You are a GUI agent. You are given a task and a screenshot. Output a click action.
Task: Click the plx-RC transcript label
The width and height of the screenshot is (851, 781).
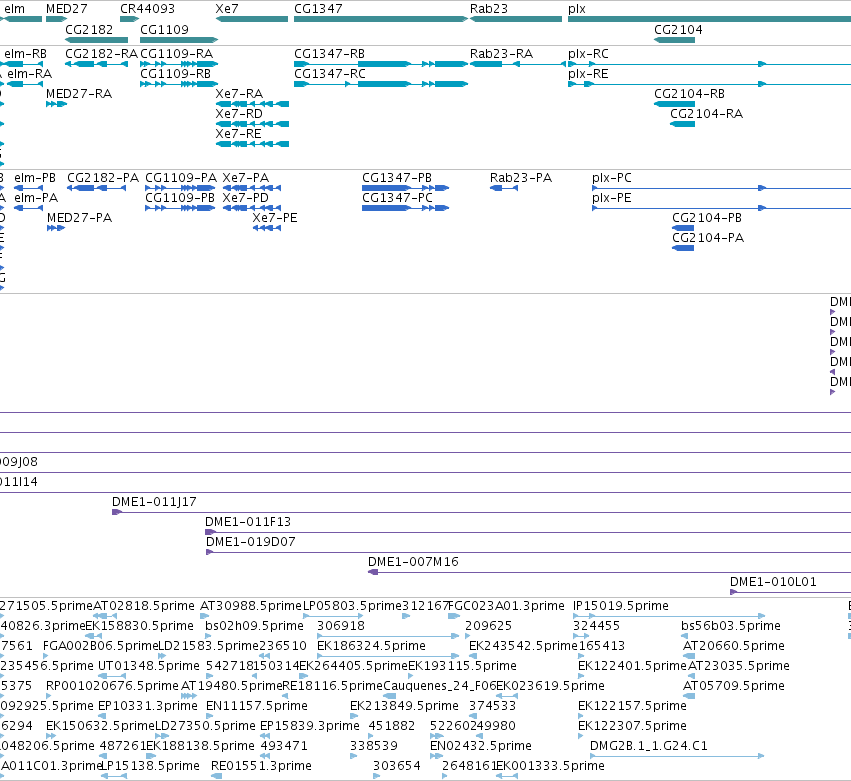(x=588, y=54)
